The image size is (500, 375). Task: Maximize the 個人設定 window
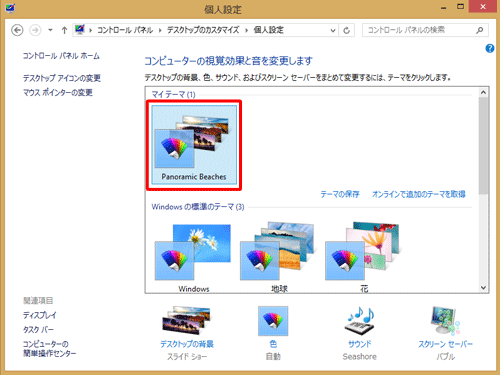pos(460,7)
